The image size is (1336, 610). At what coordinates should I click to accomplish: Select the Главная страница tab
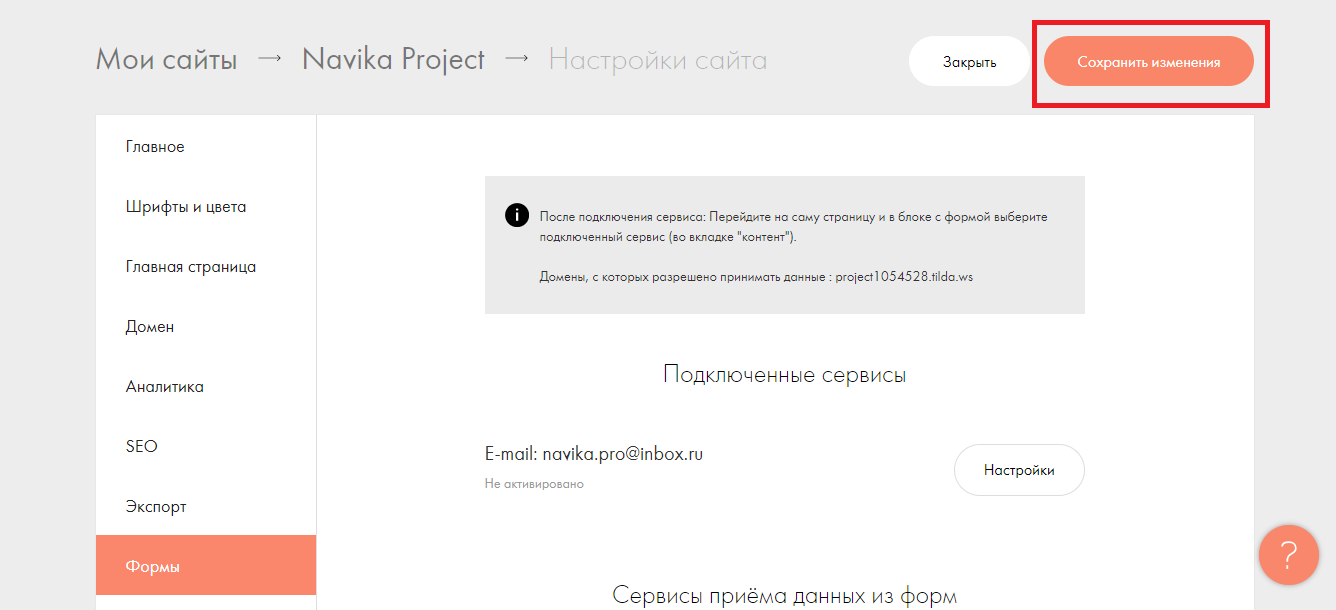tap(191, 267)
